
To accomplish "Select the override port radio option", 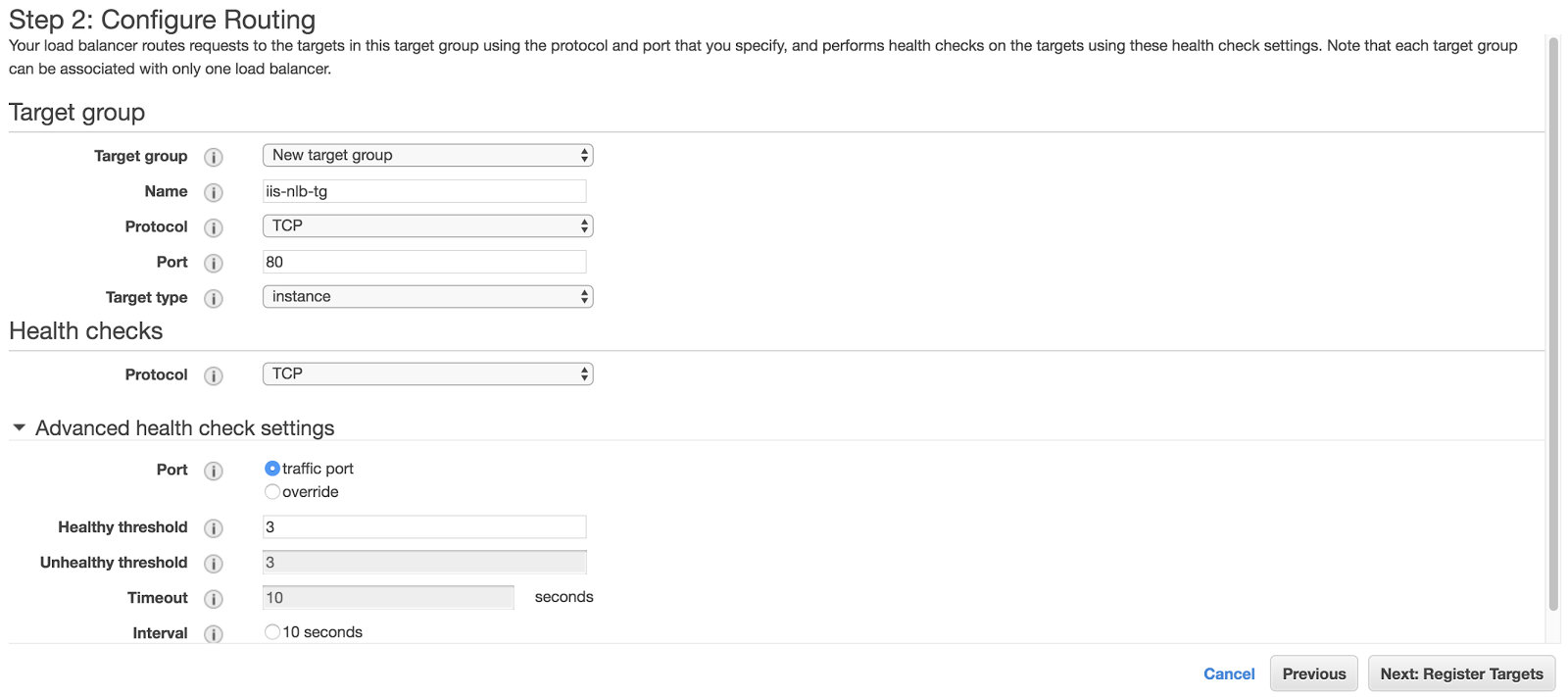I will pyautogui.click(x=272, y=492).
